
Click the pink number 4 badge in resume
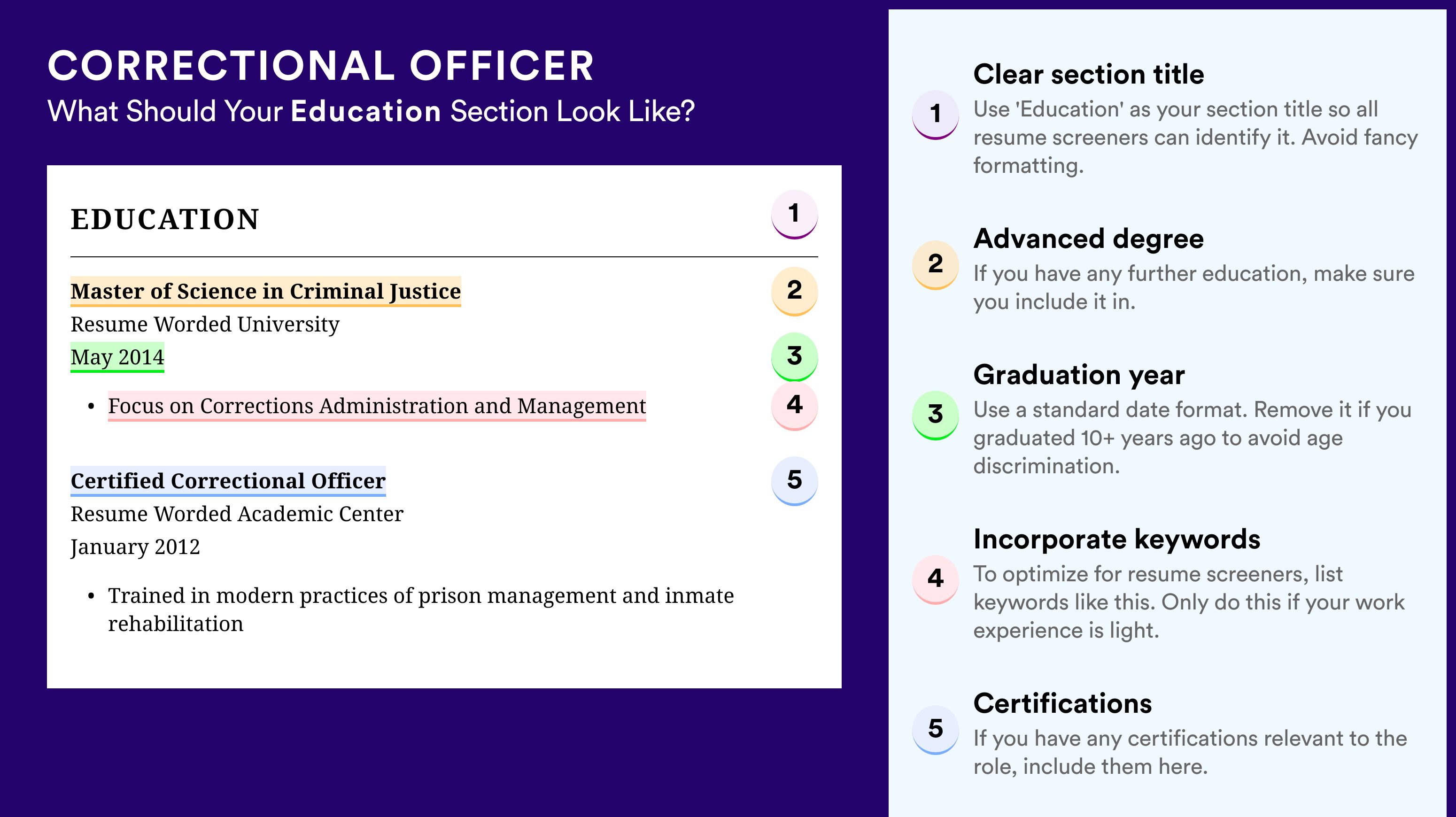794,405
